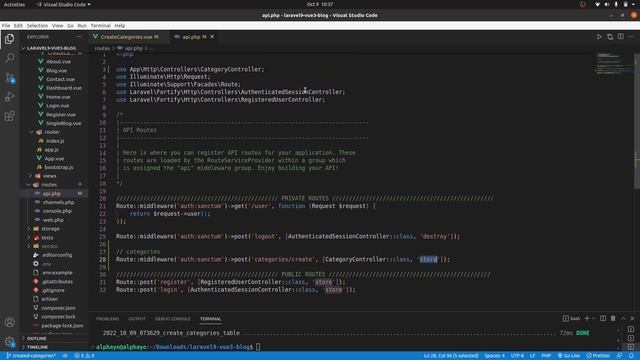Open the Selection menu

click(37, 25)
